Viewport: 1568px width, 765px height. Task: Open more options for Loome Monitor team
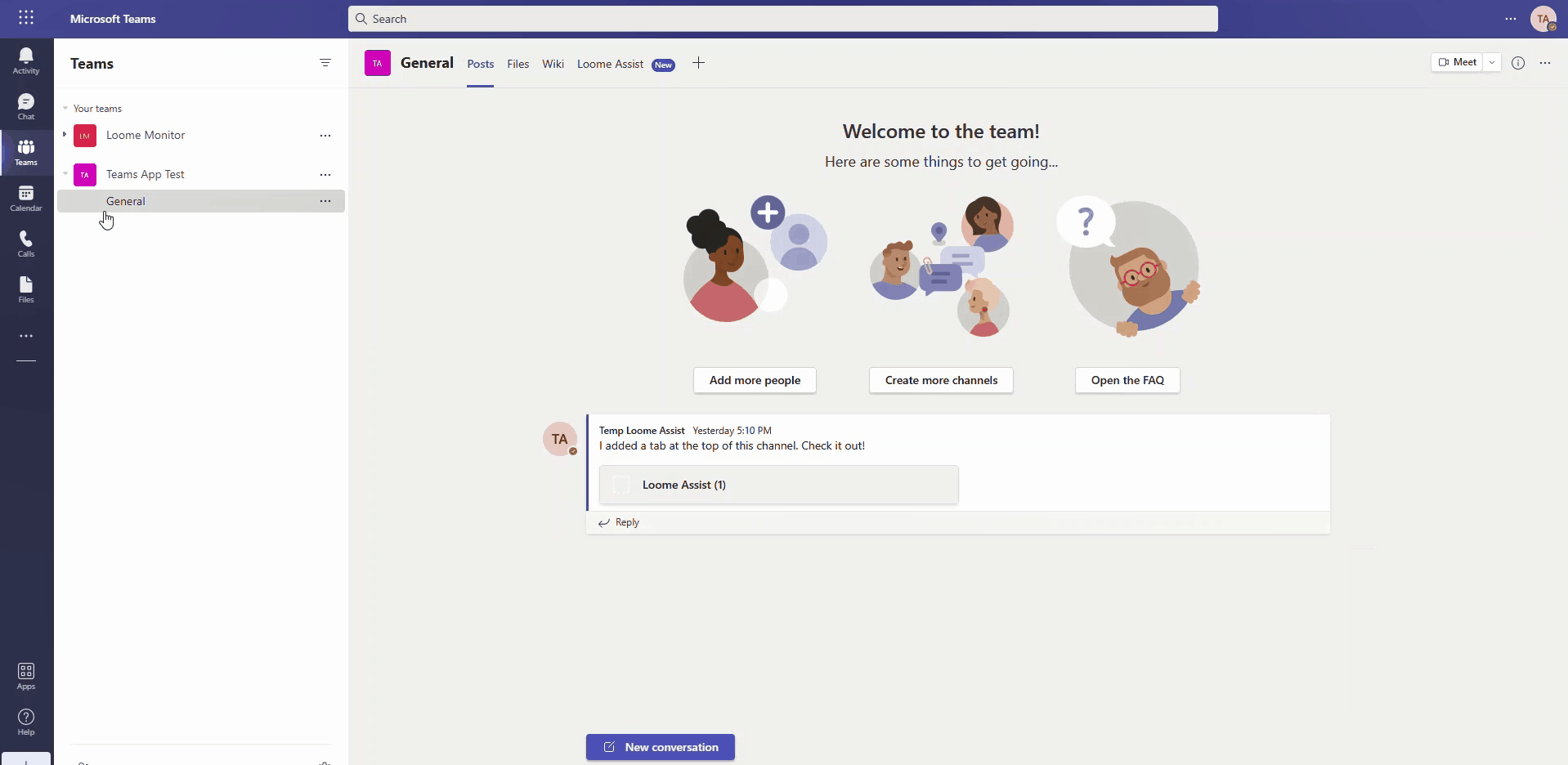[x=325, y=136]
